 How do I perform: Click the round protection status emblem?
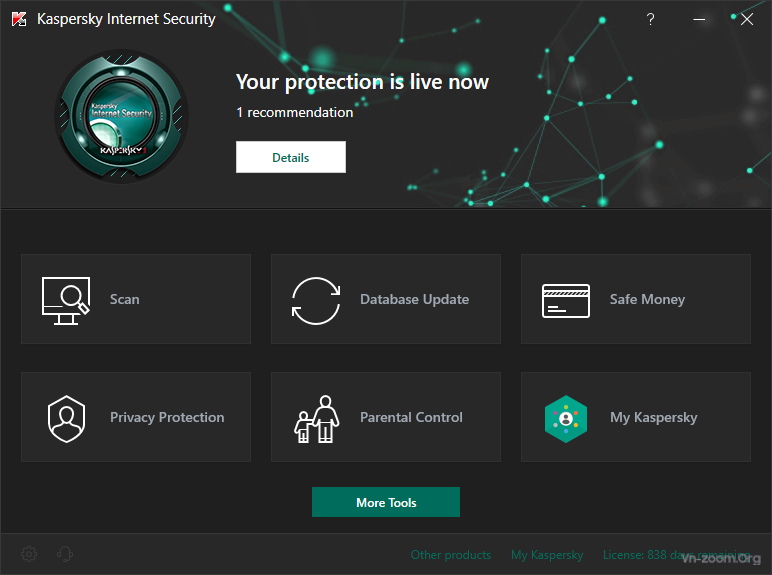(x=122, y=117)
